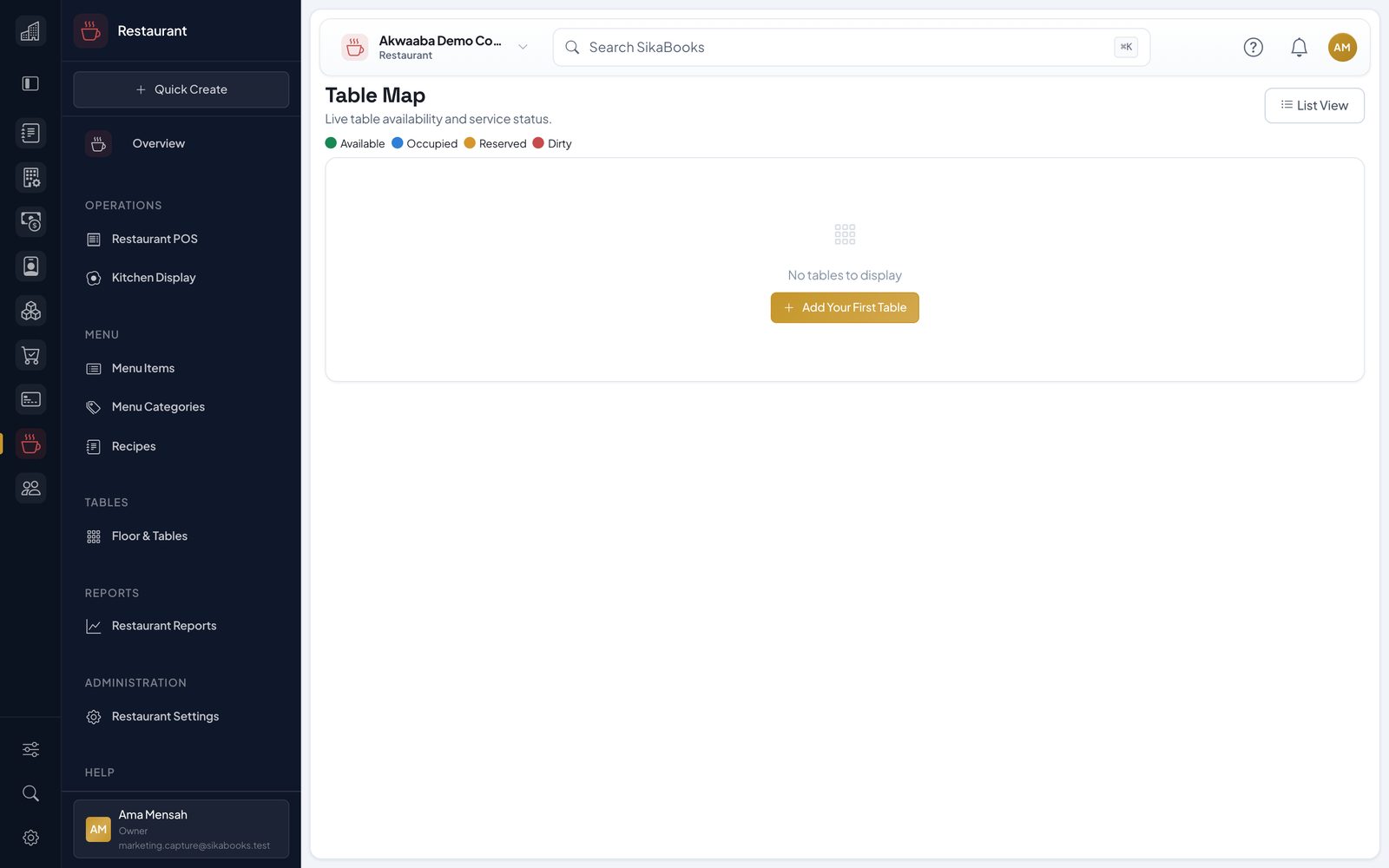Toggle the sidebar panel collapse icon
The width and height of the screenshot is (1389, 868).
tap(30, 83)
